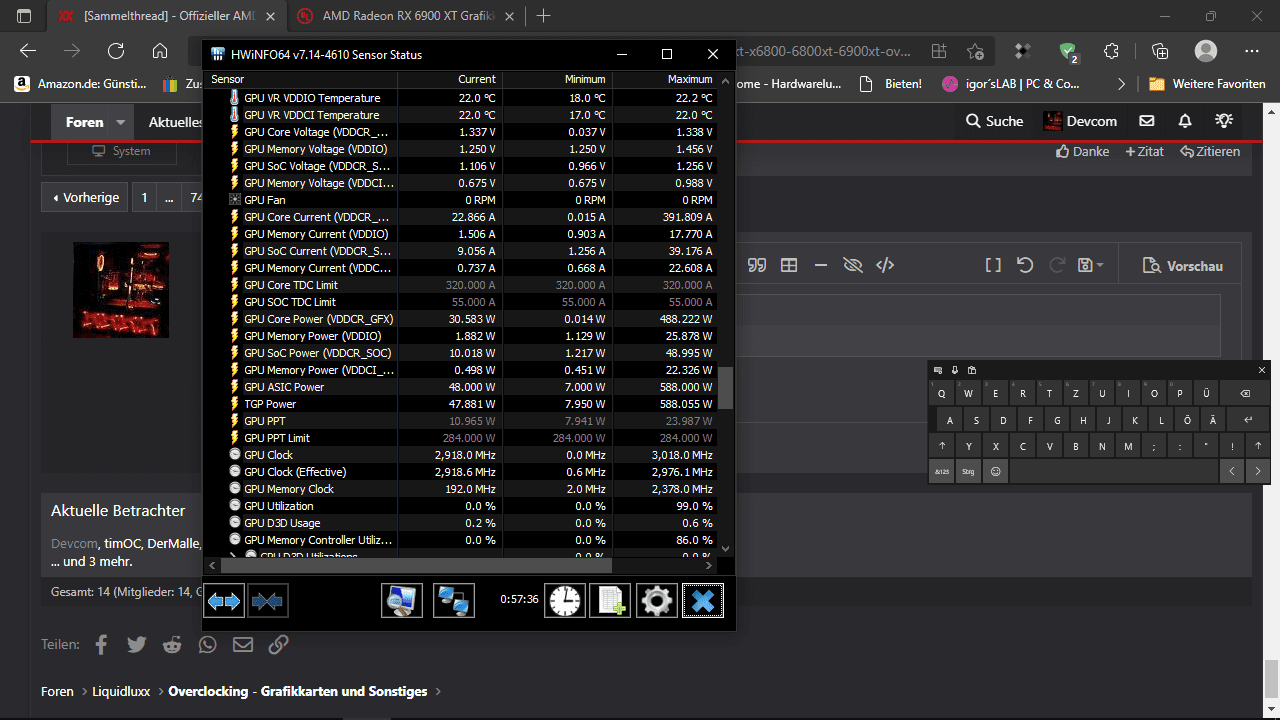Click Danke thanks link on post

(x=1083, y=152)
